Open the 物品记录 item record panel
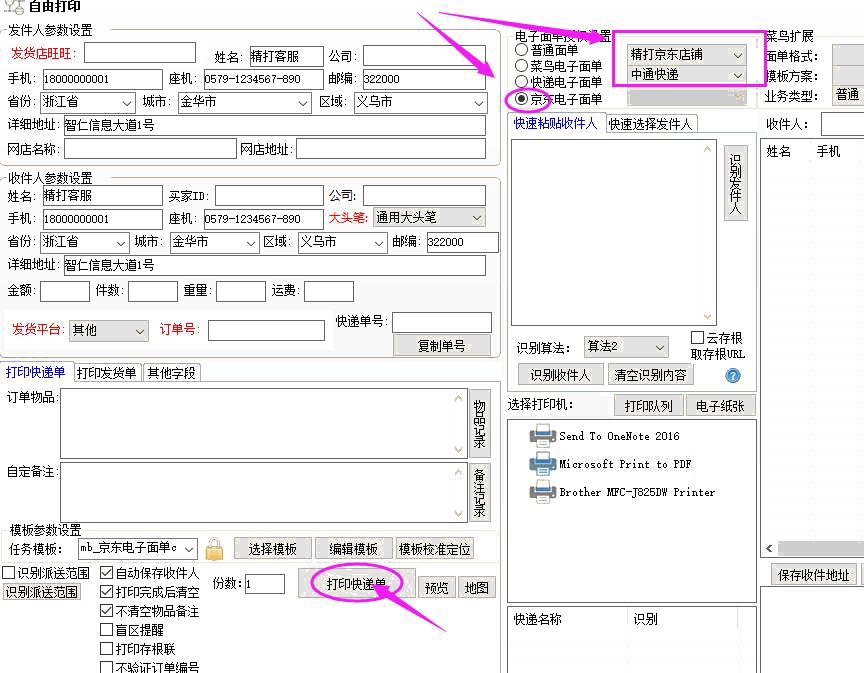This screenshot has width=864, height=673. (479, 422)
